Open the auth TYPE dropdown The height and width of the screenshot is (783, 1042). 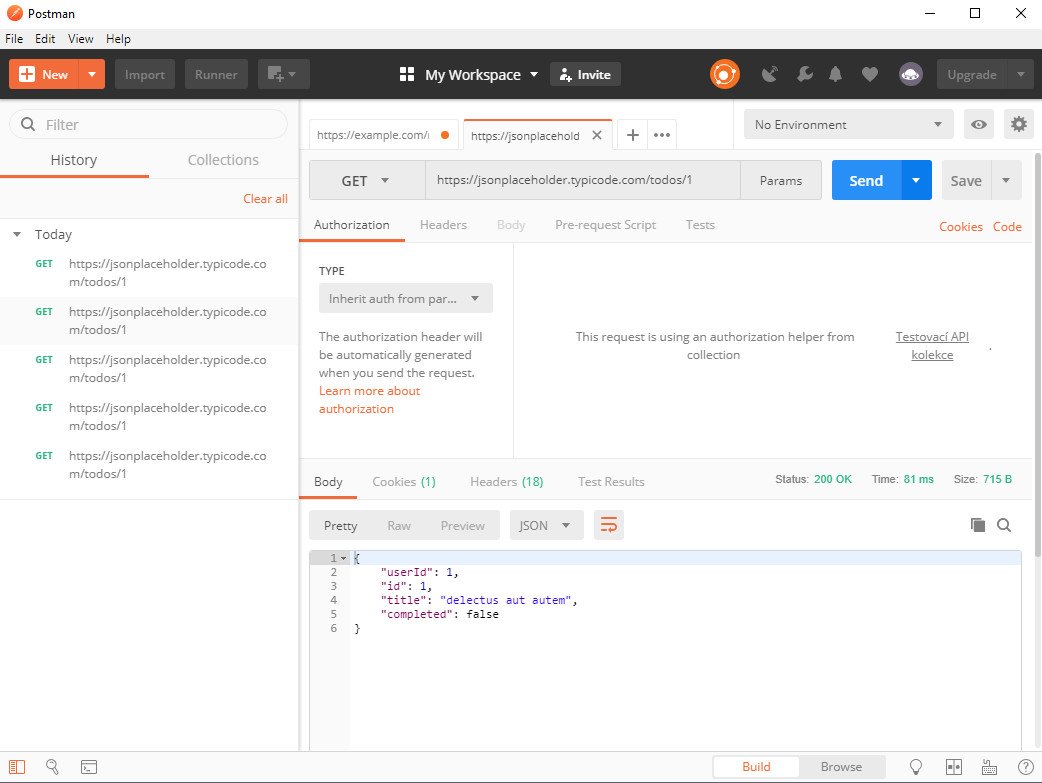pyautogui.click(x=405, y=298)
